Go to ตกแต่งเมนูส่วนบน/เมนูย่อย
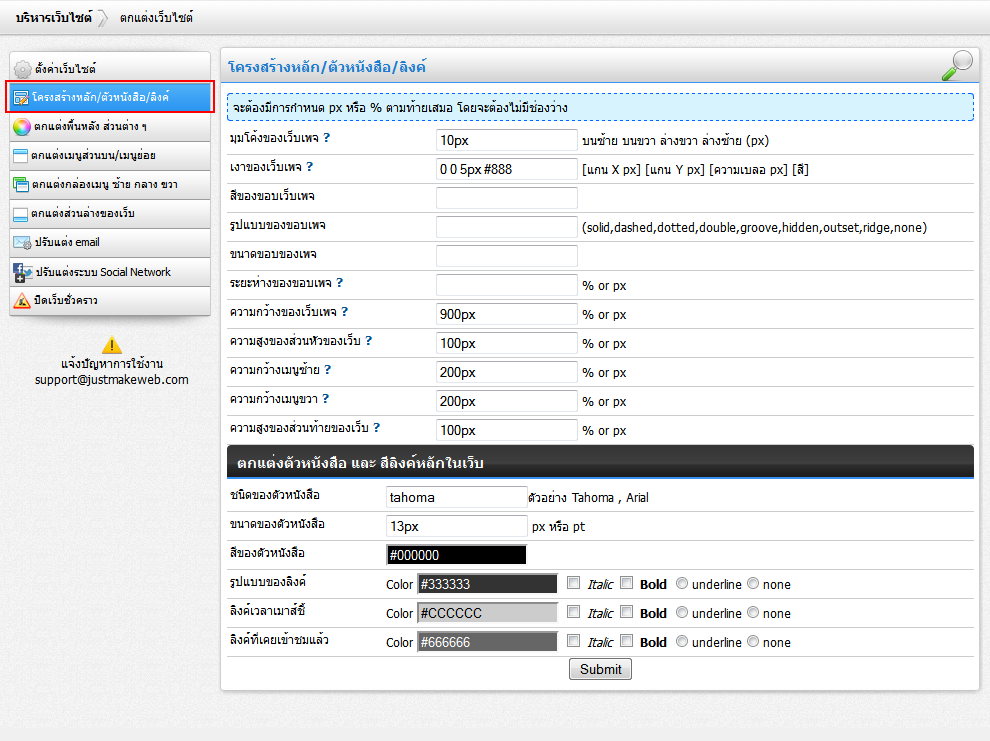The height and width of the screenshot is (741, 990). (110, 155)
